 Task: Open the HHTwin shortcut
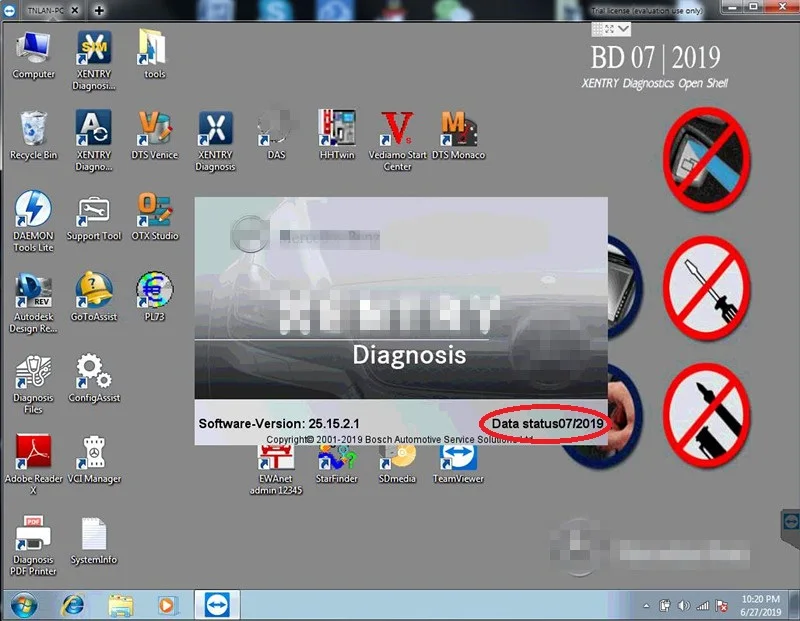[337, 136]
